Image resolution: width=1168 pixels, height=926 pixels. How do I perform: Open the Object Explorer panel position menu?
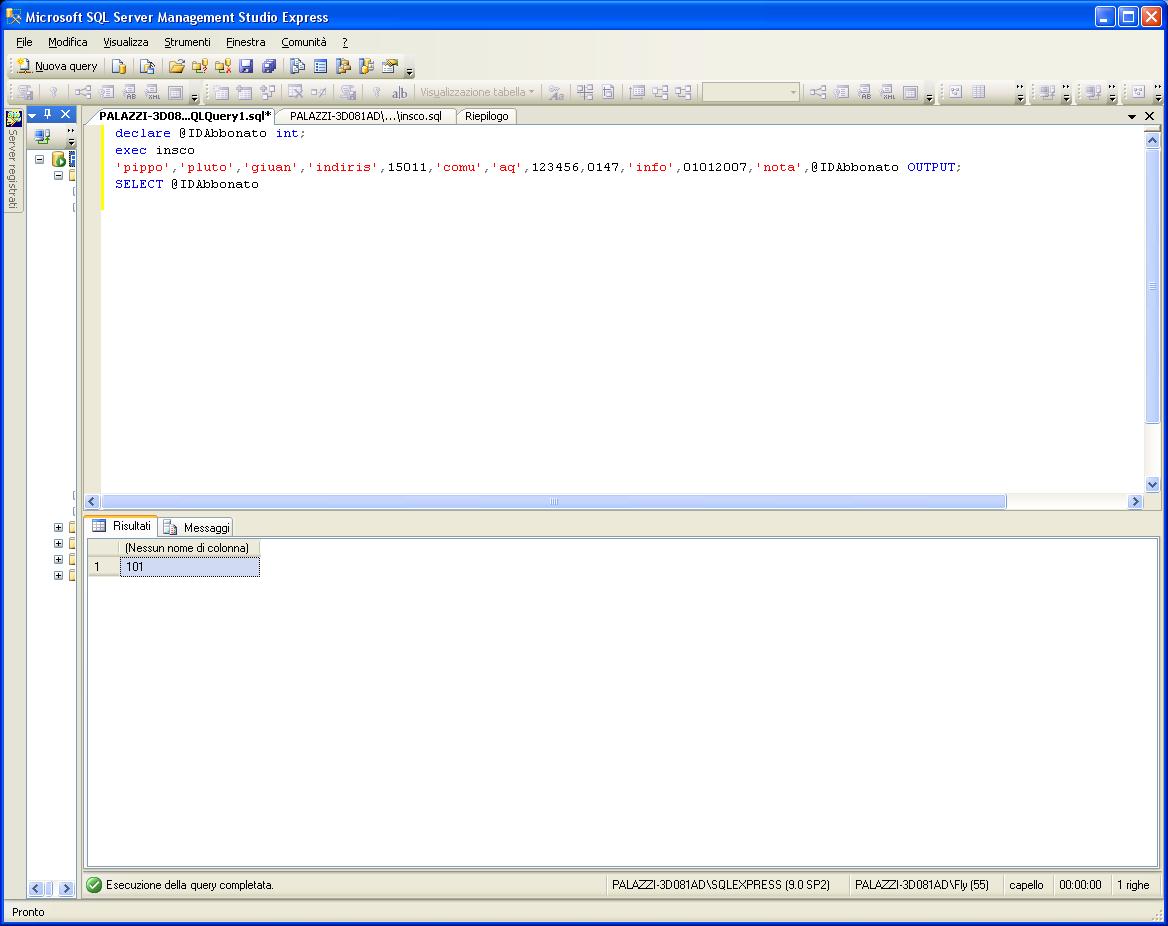(32, 115)
